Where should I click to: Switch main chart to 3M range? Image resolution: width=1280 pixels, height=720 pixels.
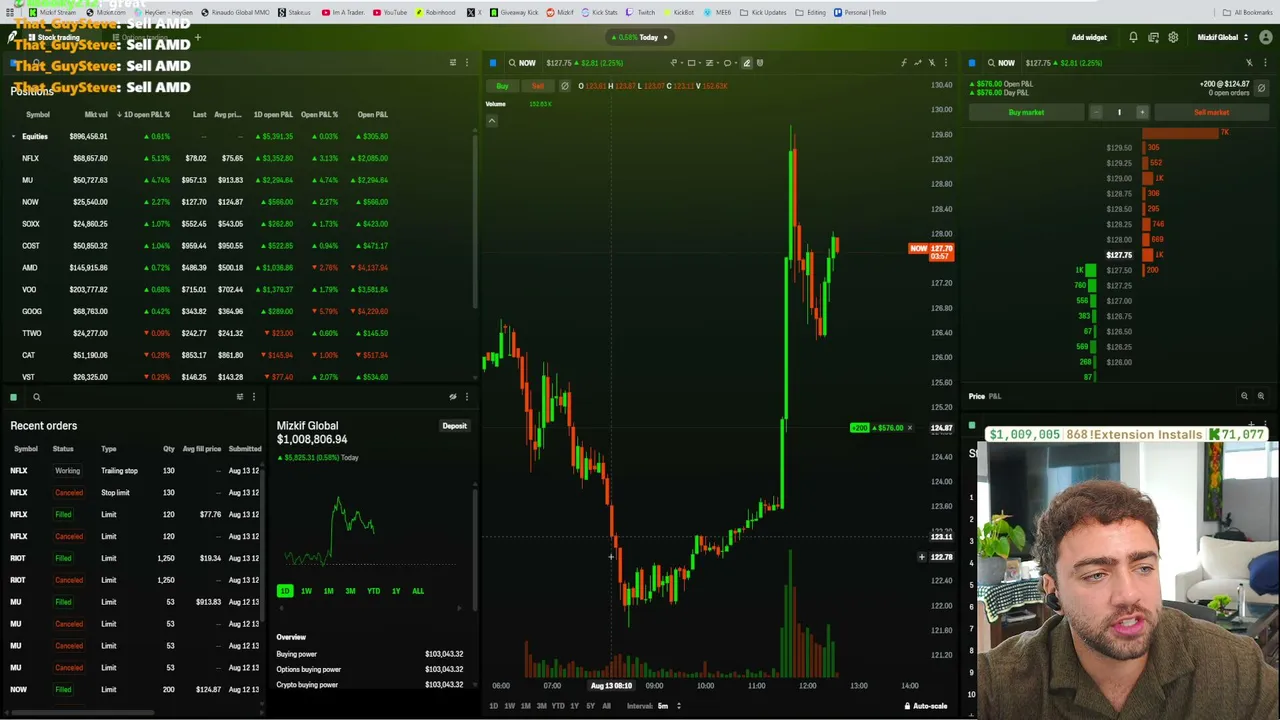point(541,706)
